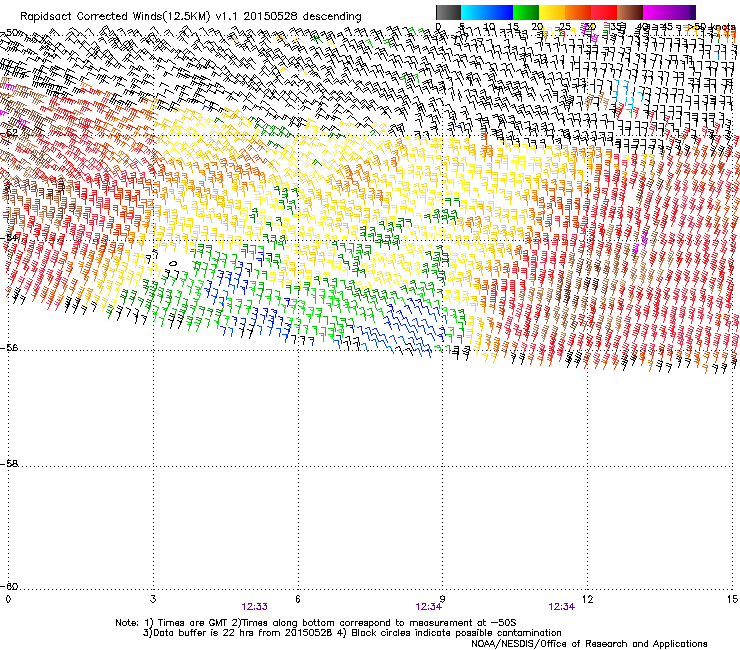Click the '-58' latitude axis label
Screen dimensions: 740x650
coord(9,464)
